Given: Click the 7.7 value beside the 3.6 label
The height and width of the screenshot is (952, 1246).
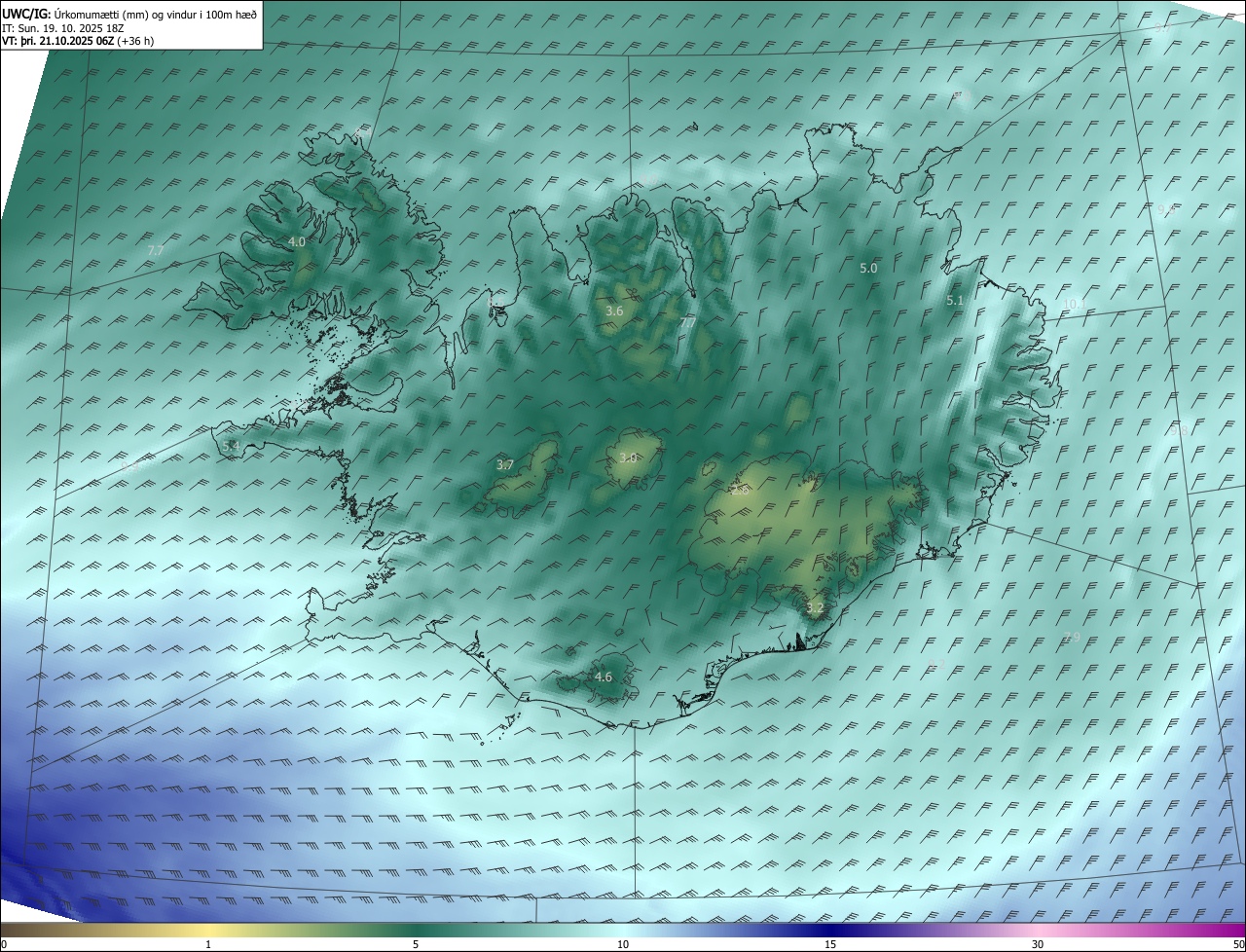Looking at the screenshot, I should (687, 322).
